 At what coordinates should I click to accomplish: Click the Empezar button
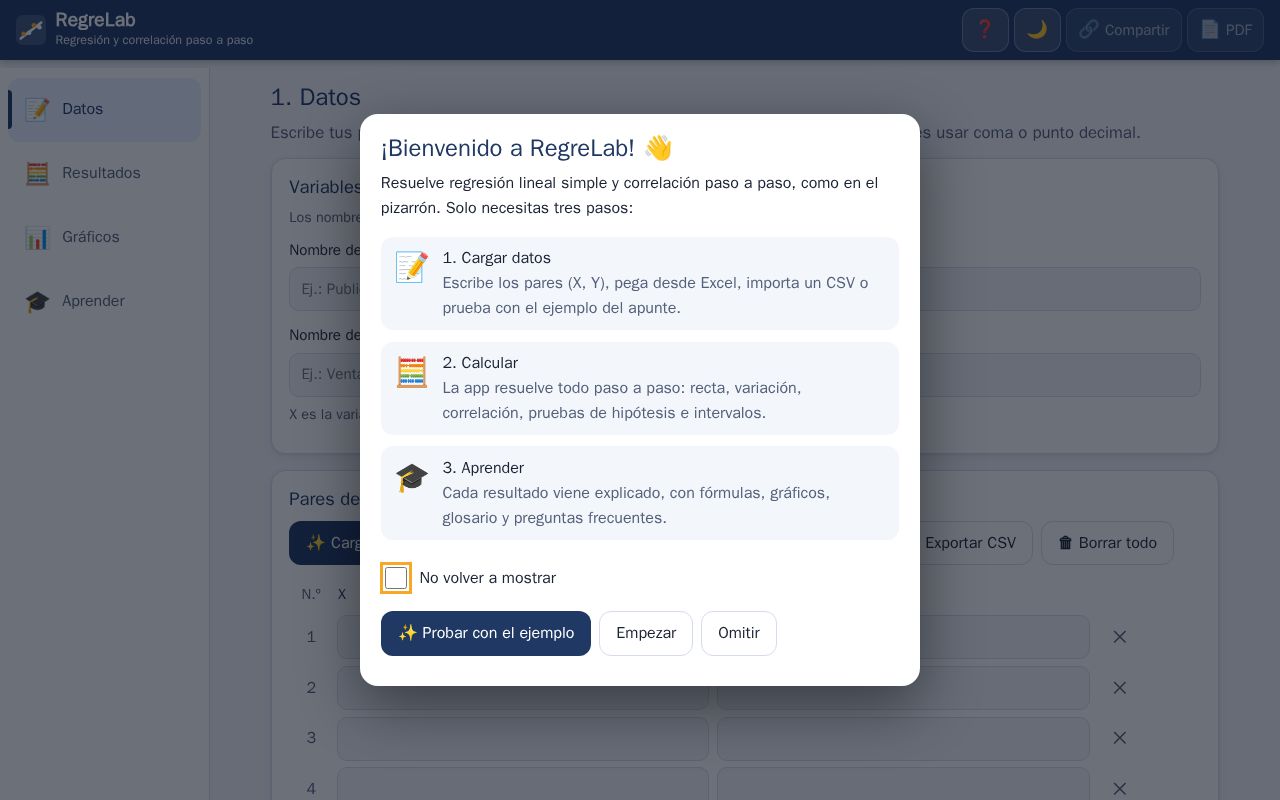646,633
